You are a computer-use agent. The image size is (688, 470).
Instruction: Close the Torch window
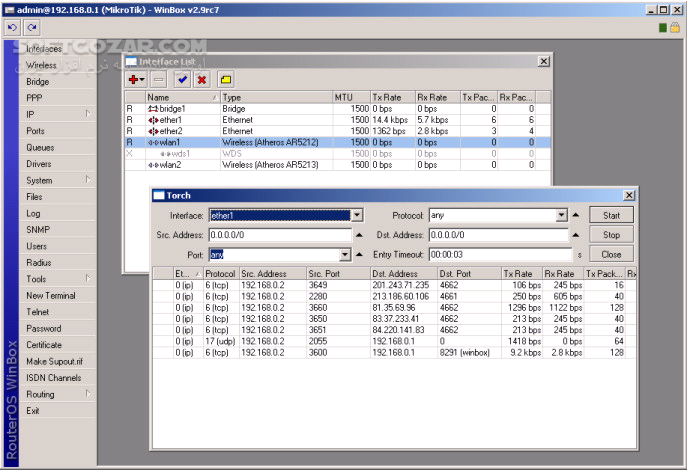[629, 195]
